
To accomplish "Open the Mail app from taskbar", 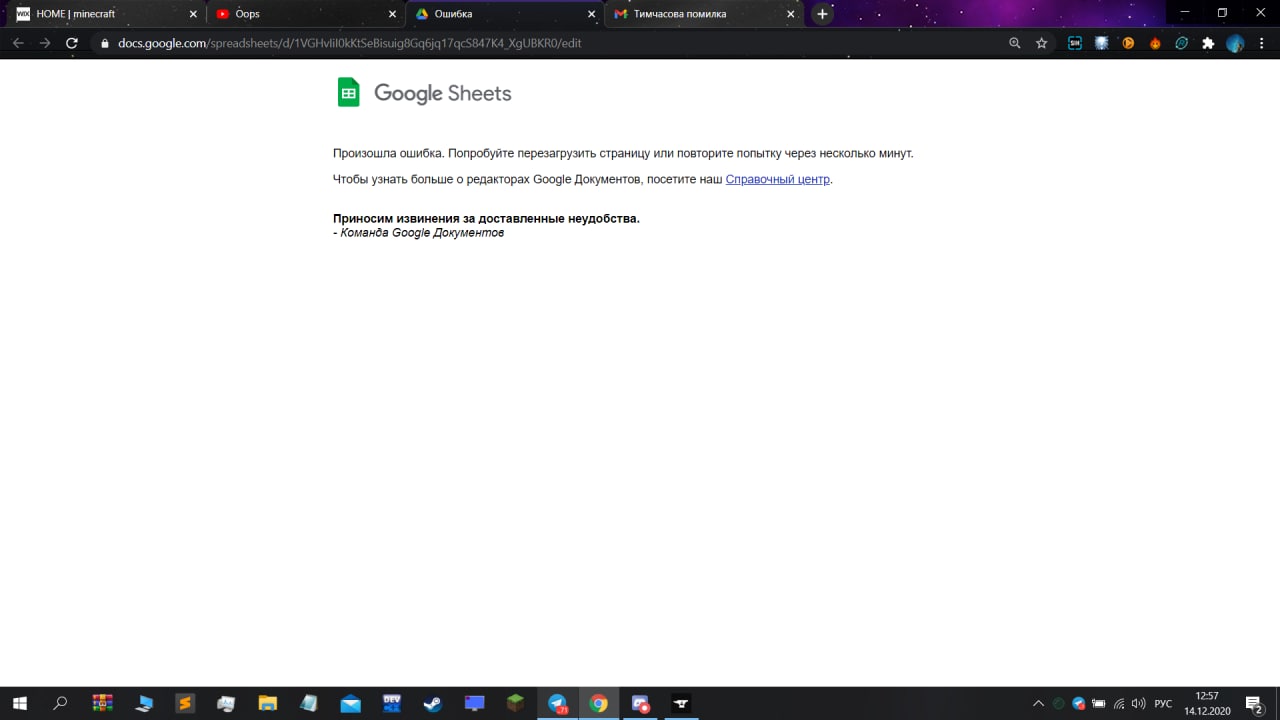I will (x=350, y=703).
